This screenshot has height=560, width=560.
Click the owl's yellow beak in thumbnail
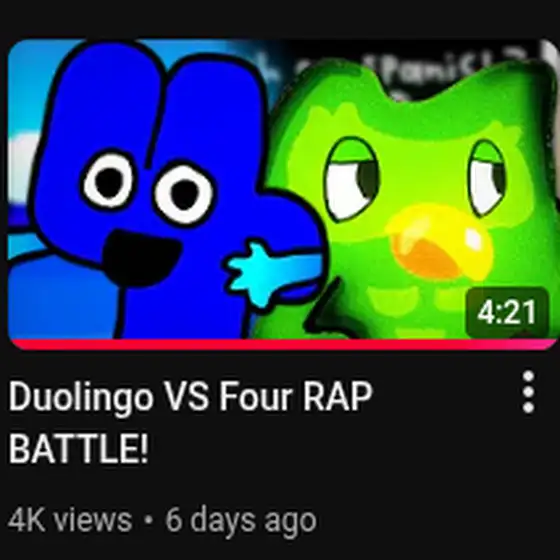click(x=440, y=243)
